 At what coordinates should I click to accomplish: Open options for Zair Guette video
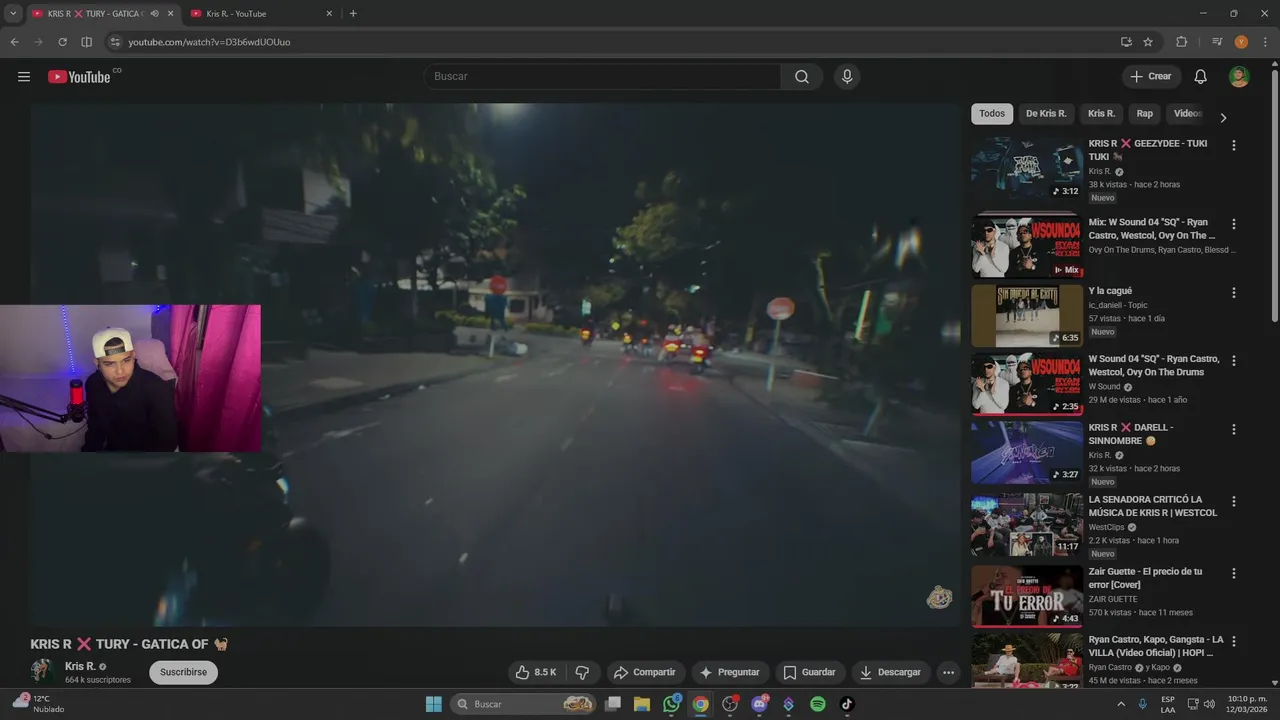(x=1233, y=573)
